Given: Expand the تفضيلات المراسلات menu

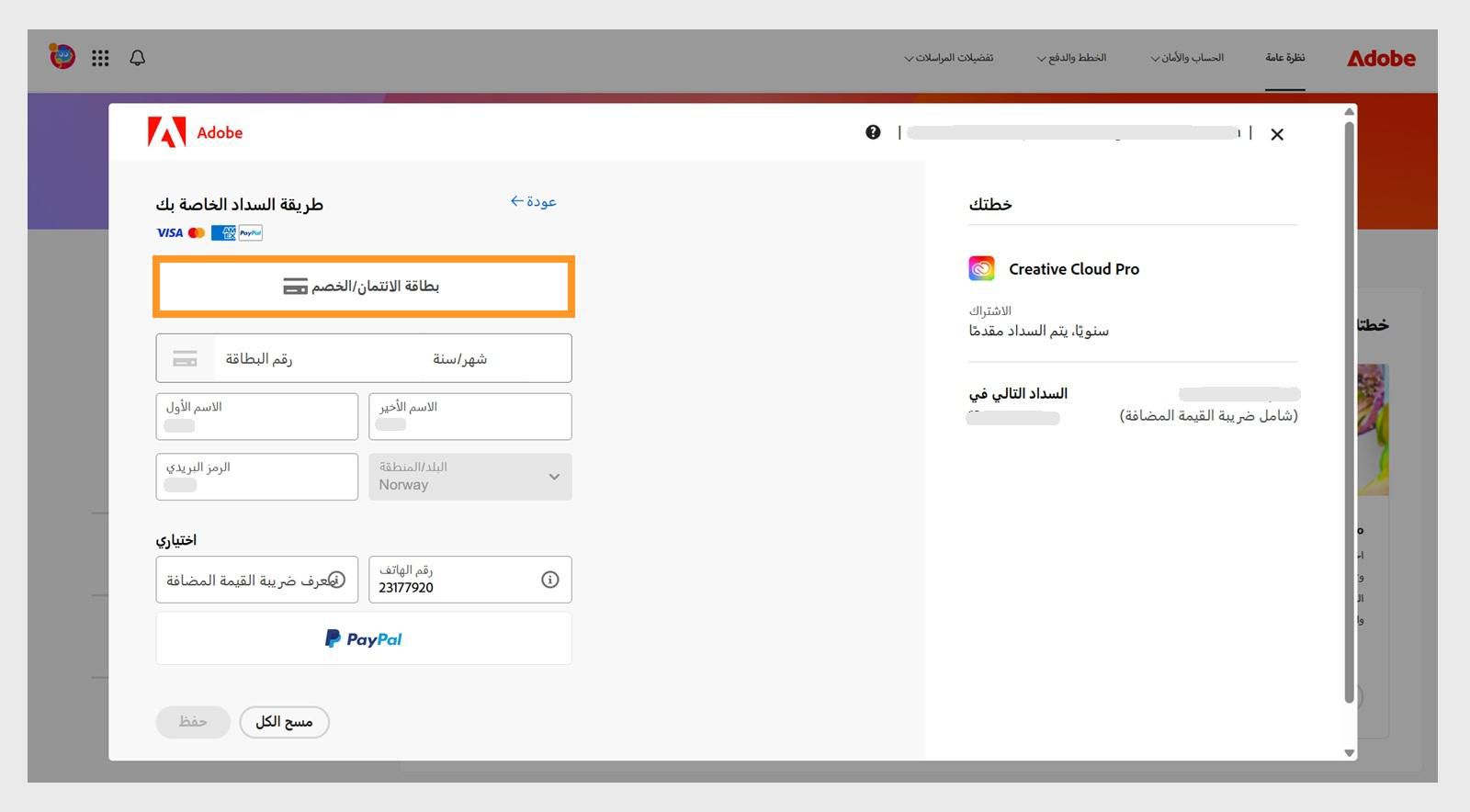Looking at the screenshot, I should click(949, 58).
